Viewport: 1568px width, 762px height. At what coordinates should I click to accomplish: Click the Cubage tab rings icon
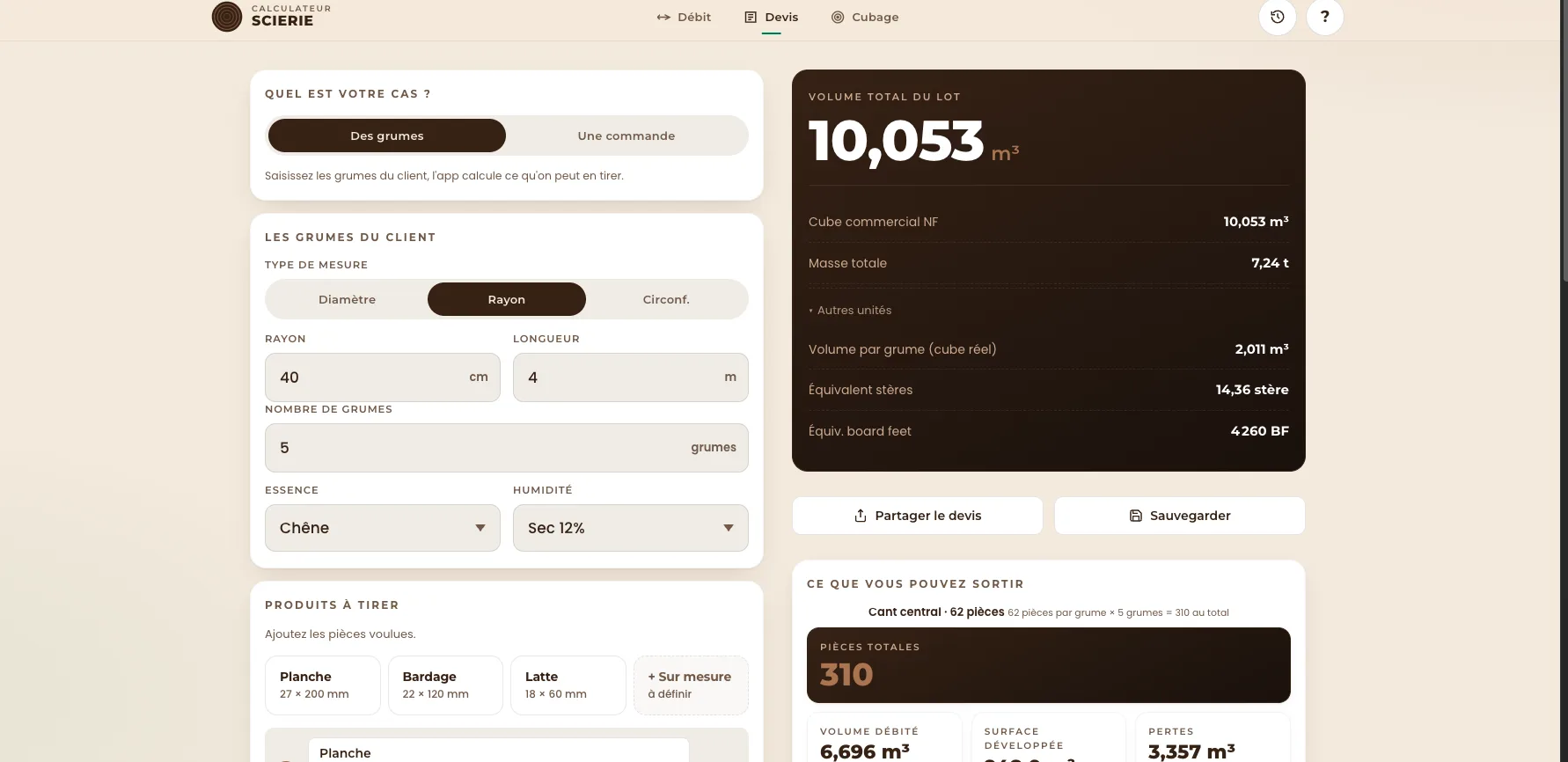point(838,17)
